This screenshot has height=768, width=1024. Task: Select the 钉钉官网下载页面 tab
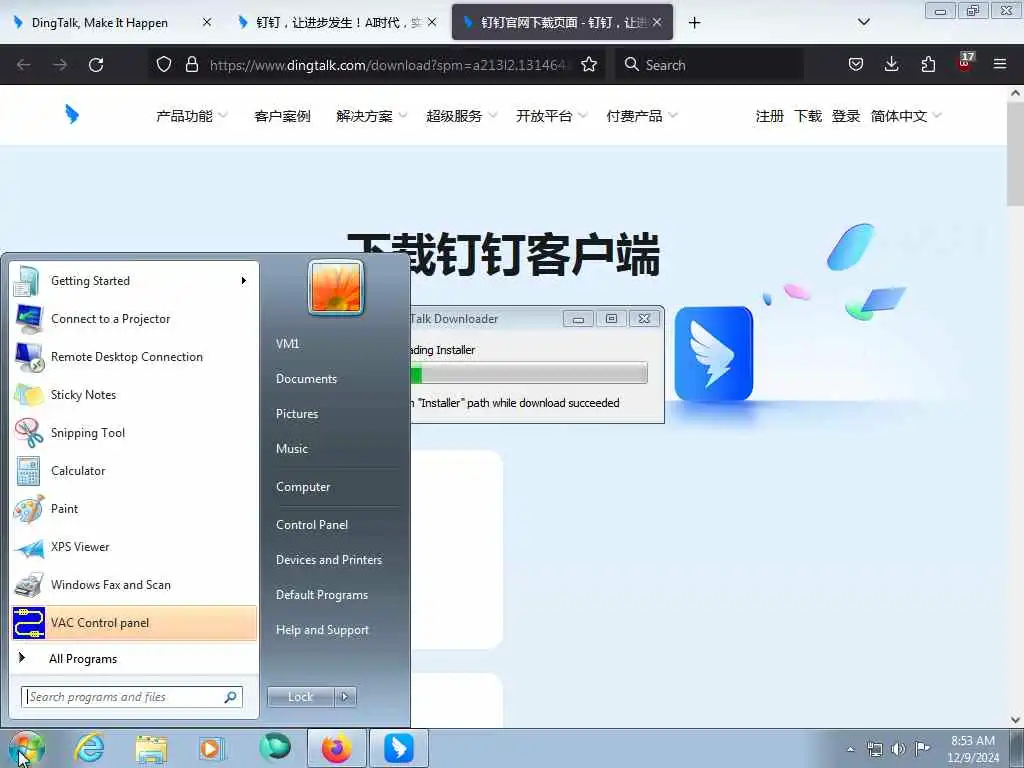[x=562, y=22]
